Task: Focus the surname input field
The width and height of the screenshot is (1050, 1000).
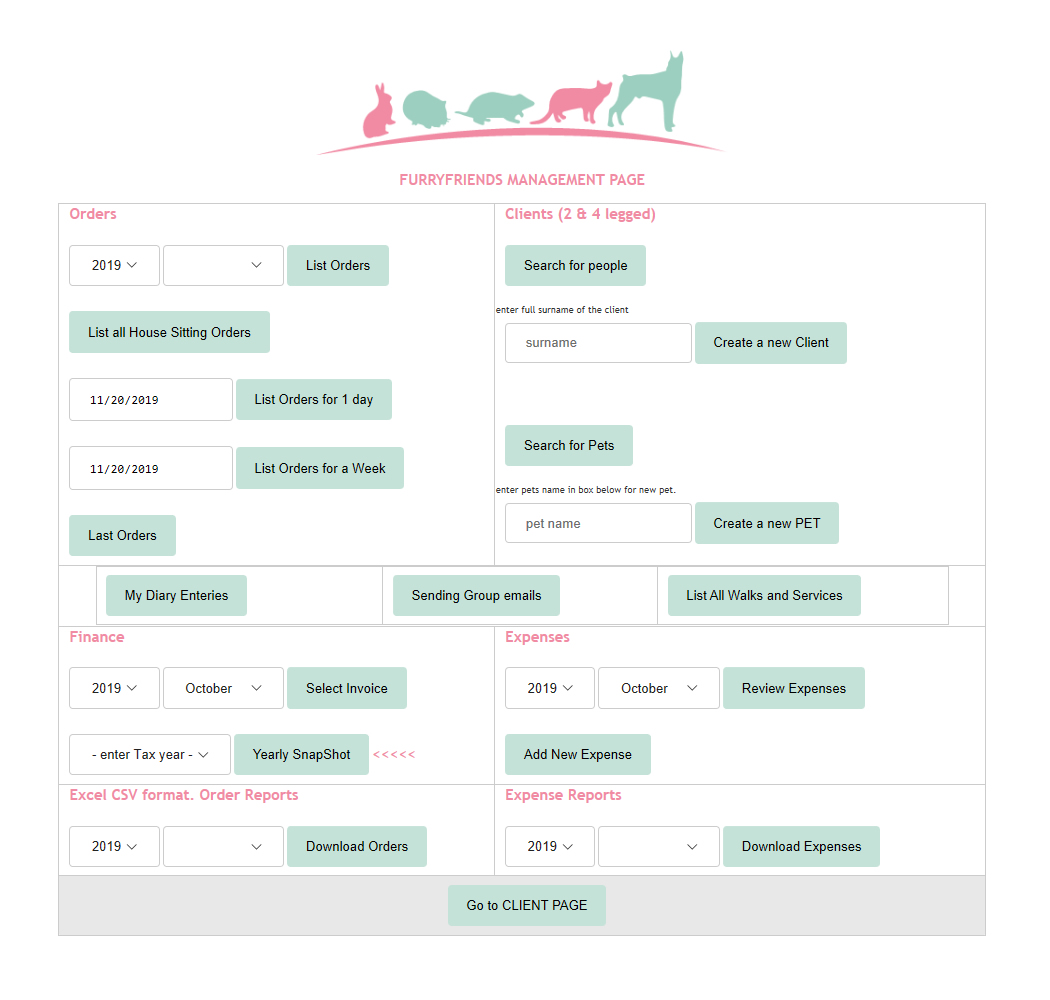Action: click(x=598, y=343)
